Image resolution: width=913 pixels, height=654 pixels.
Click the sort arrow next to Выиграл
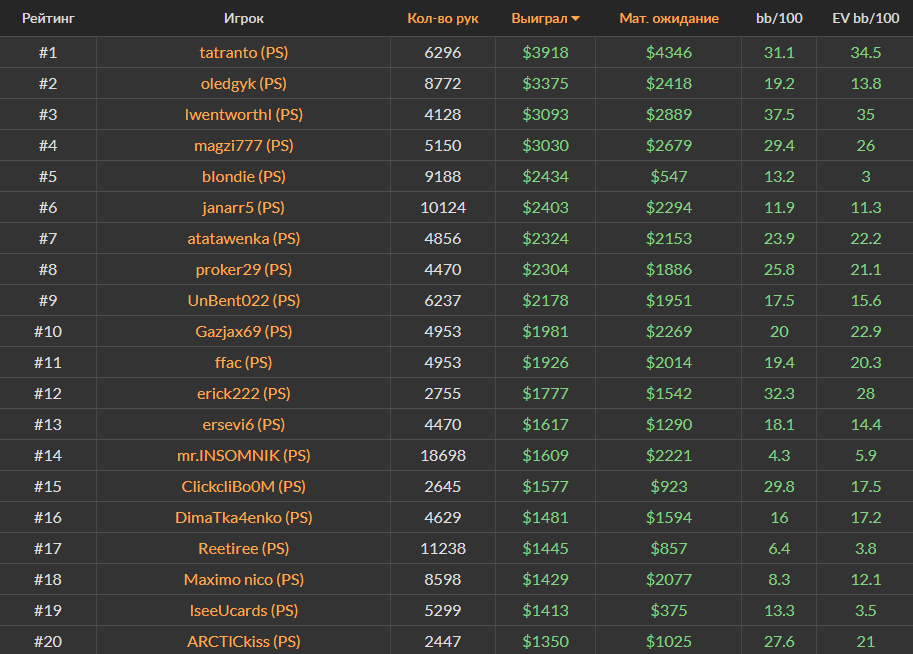pos(576,19)
